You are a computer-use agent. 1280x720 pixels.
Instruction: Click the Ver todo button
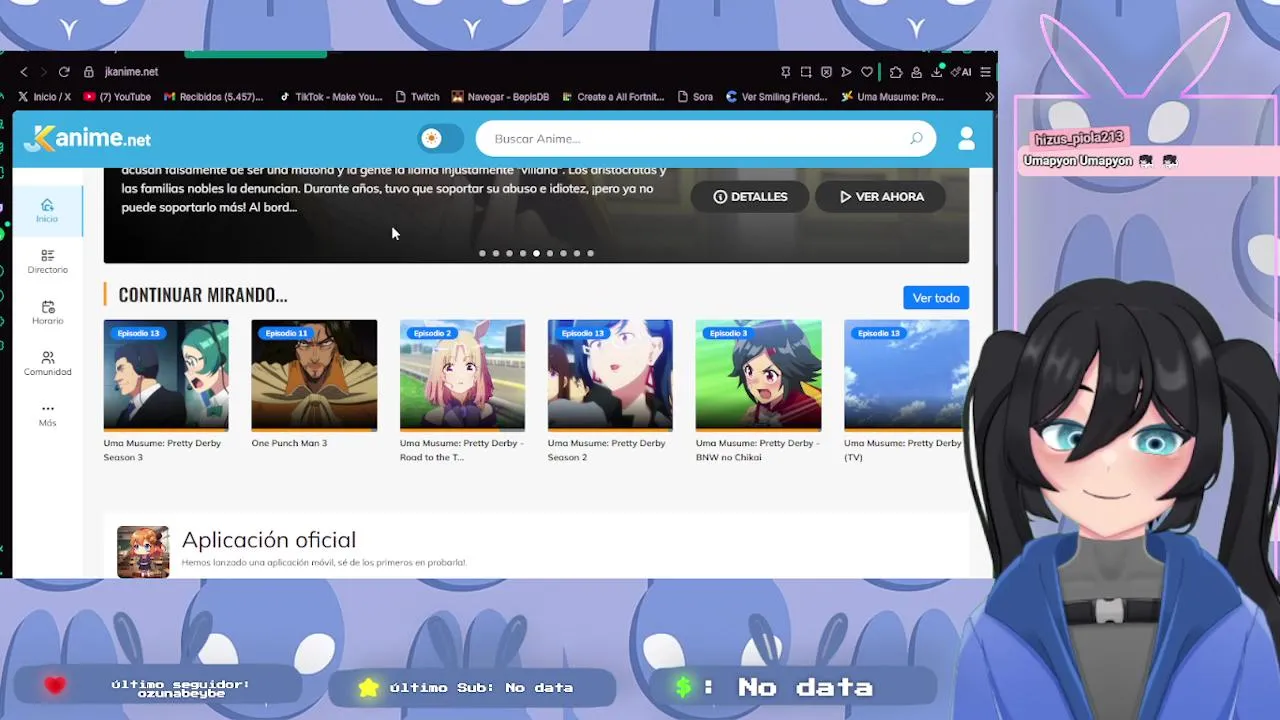pyautogui.click(x=936, y=298)
